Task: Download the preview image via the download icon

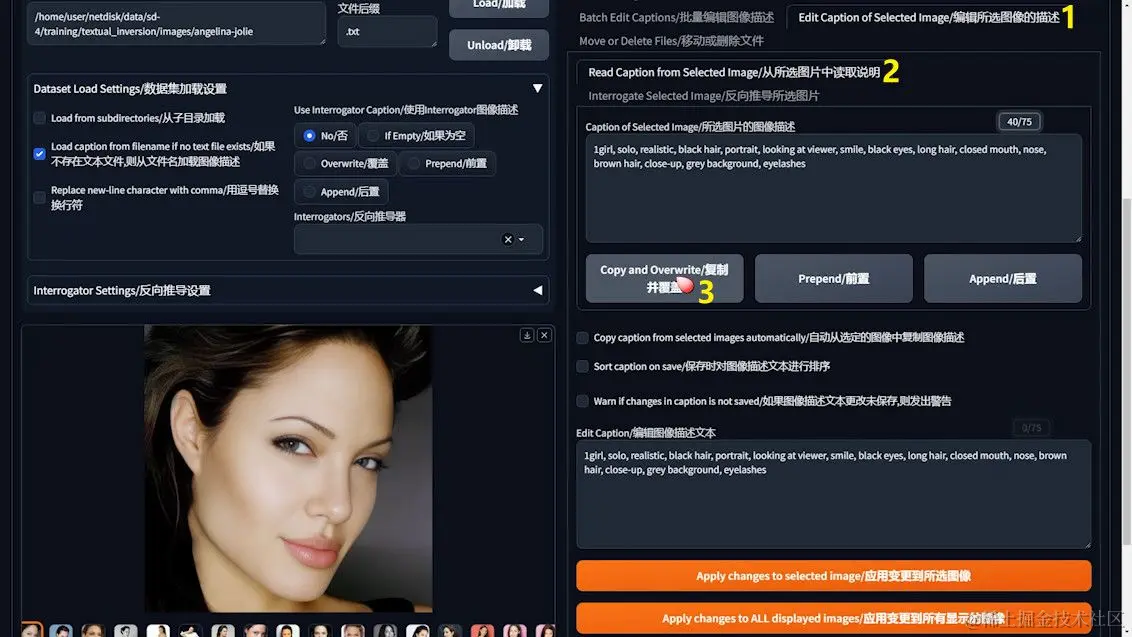Action: pyautogui.click(x=527, y=335)
